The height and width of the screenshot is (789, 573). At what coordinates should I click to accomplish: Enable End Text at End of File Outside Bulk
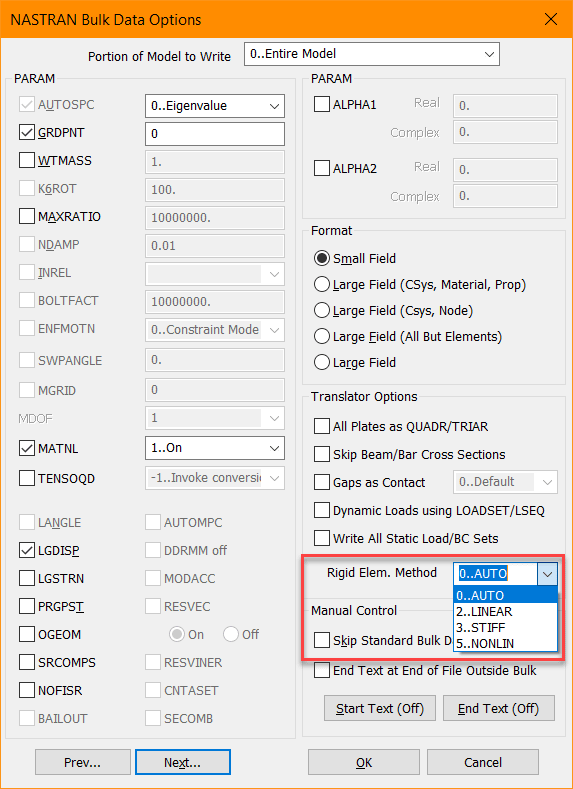click(321, 670)
